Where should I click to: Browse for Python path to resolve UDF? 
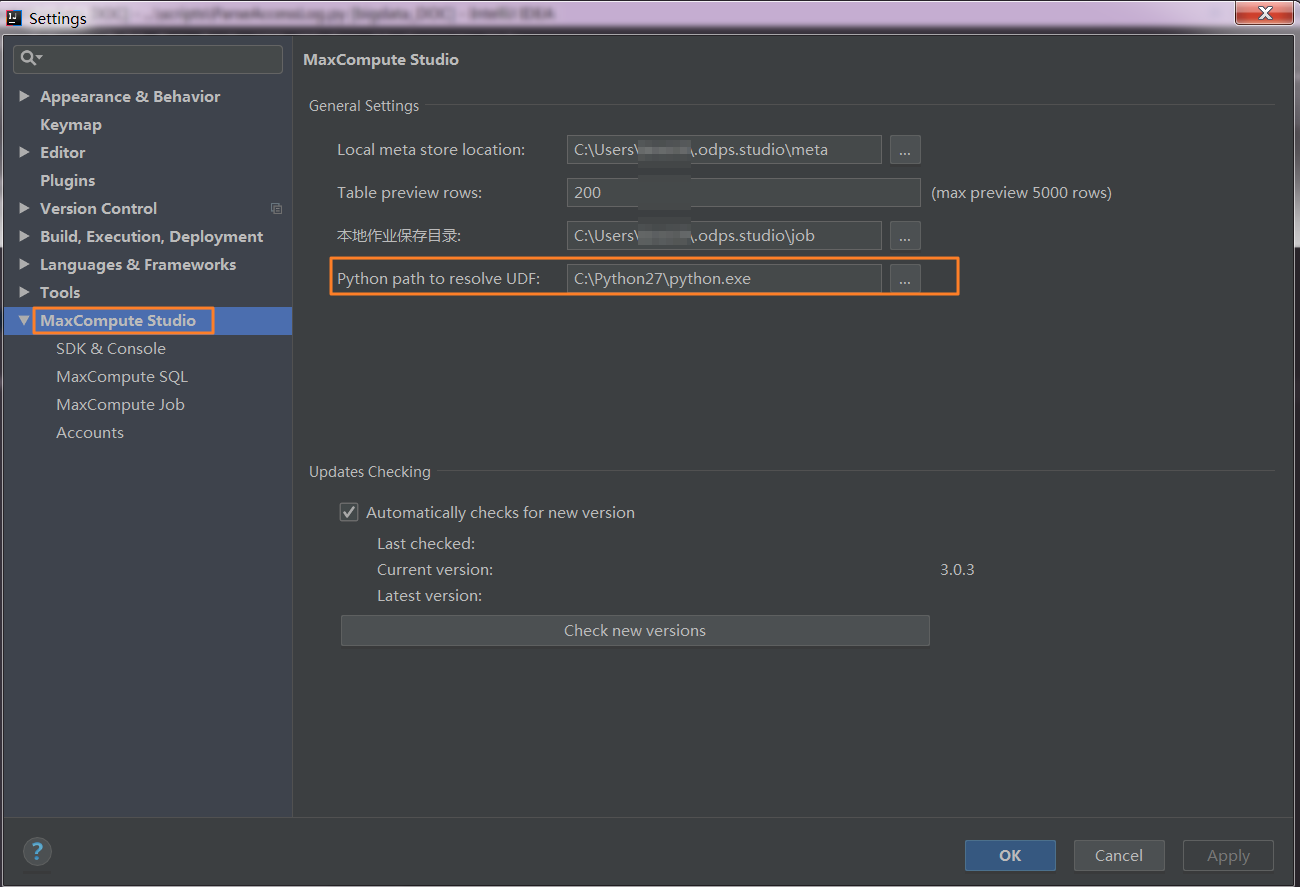coord(905,279)
